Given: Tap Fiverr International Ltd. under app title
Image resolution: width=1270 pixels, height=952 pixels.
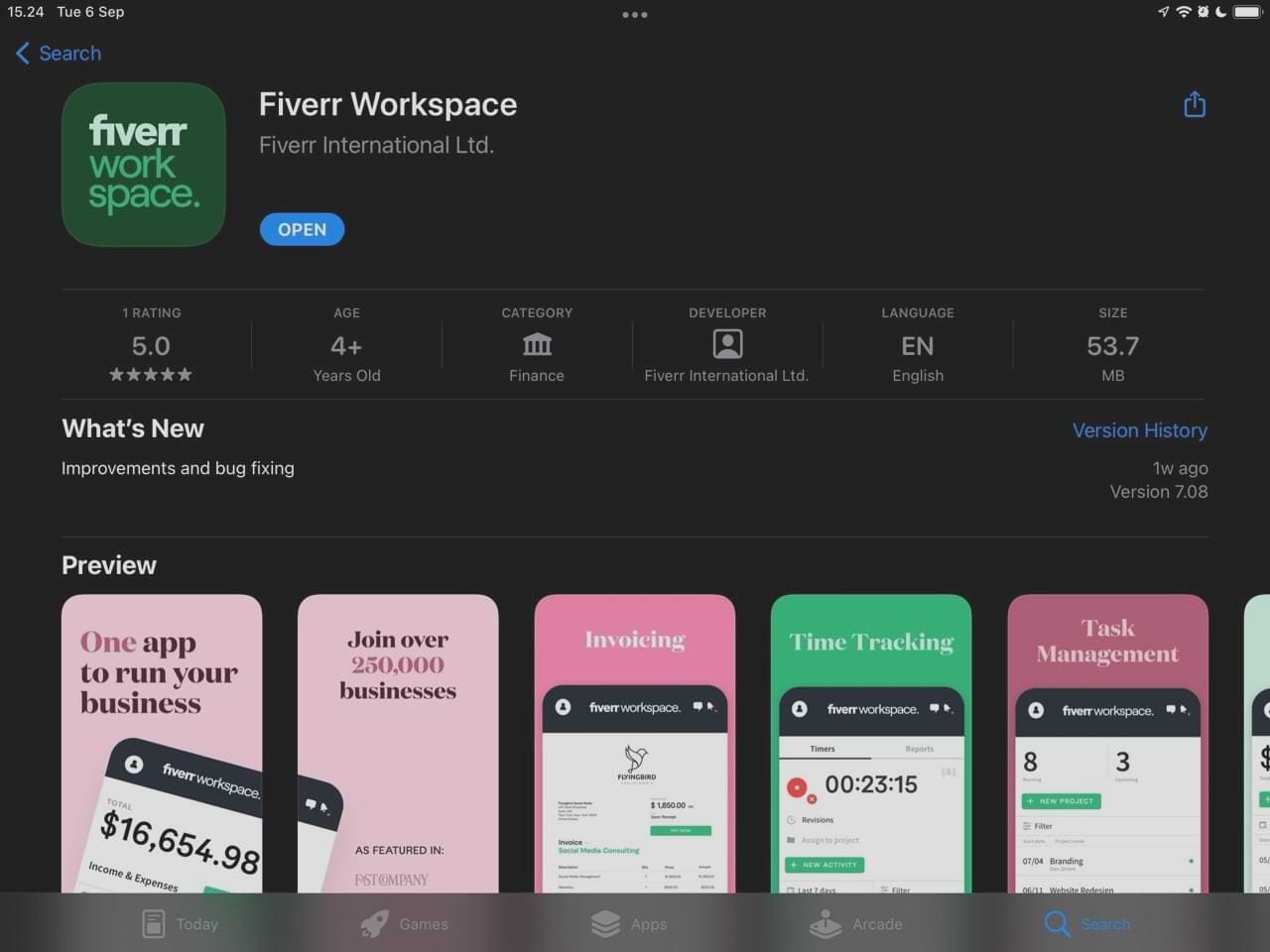Looking at the screenshot, I should point(376,145).
